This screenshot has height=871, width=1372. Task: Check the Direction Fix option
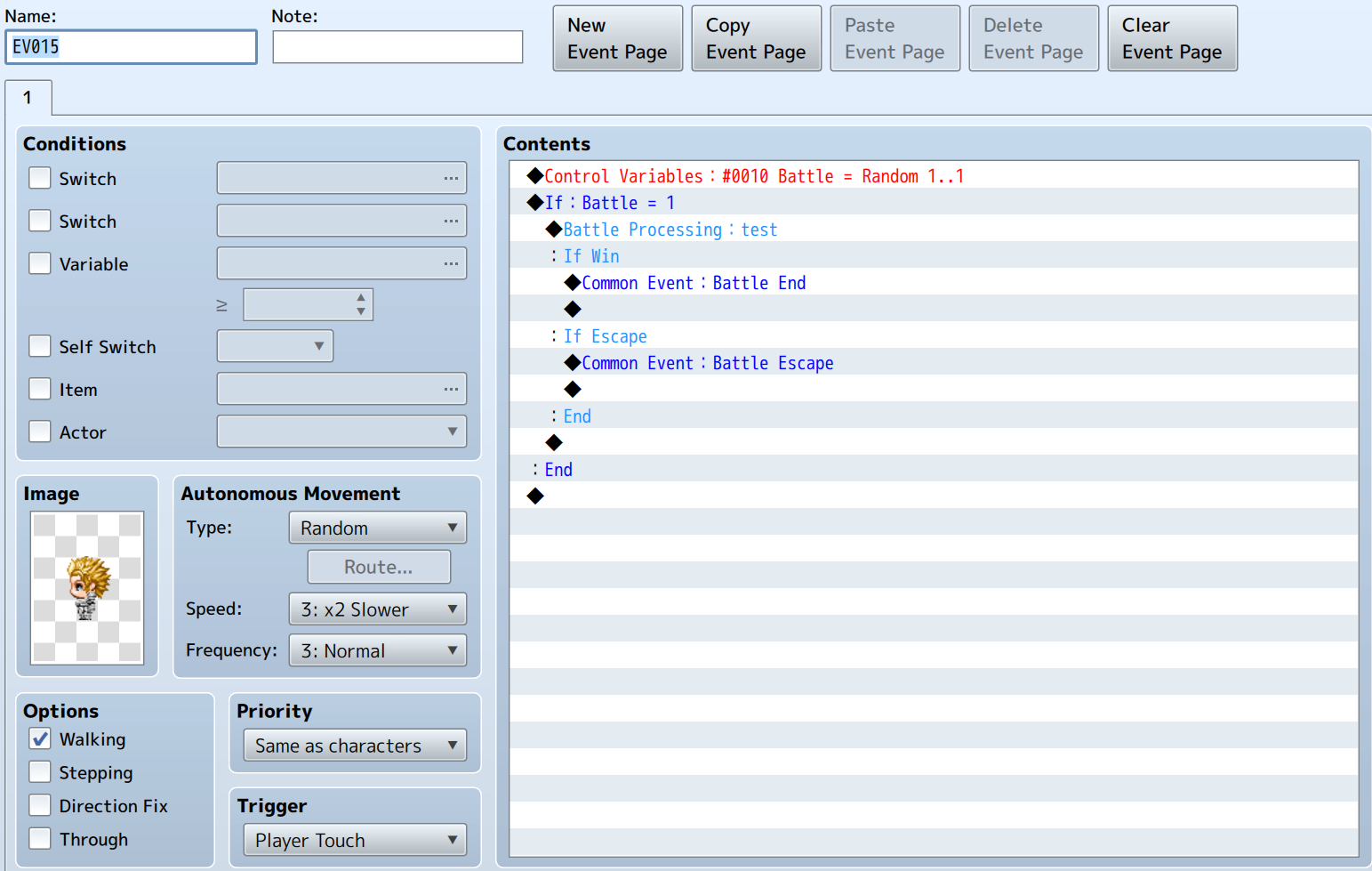tap(40, 805)
